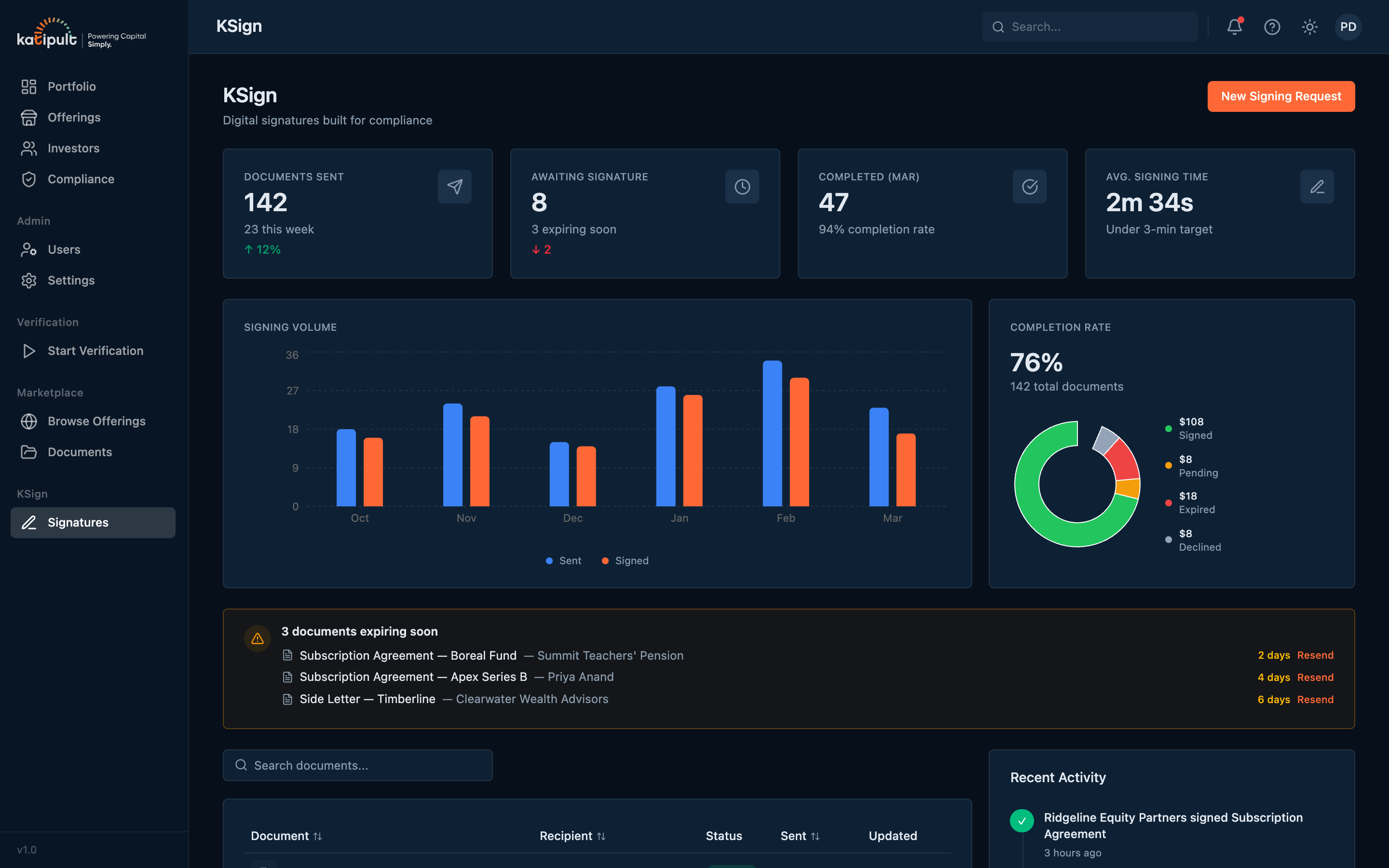Click the Search documents input field
1389x868 pixels.
coord(357,765)
